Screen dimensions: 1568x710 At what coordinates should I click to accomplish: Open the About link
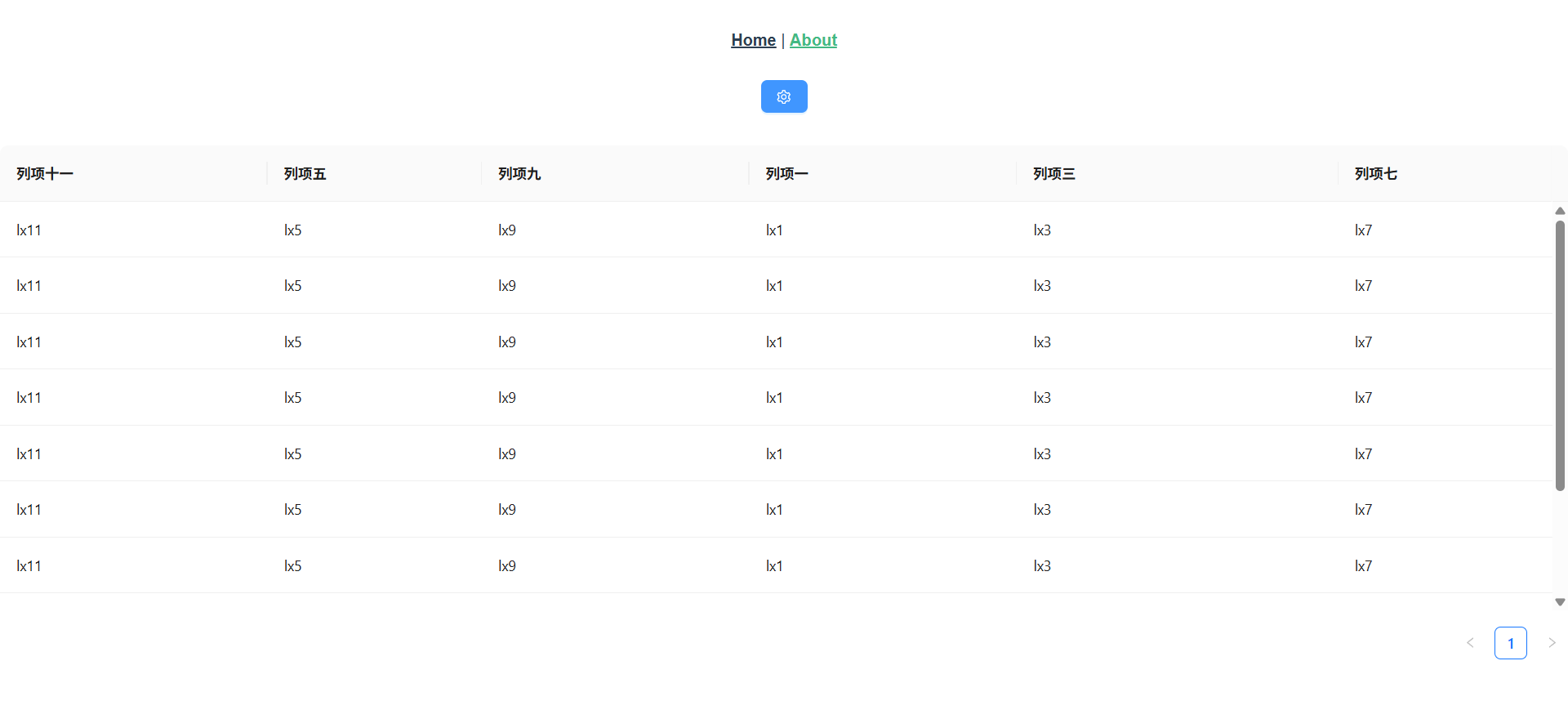point(813,40)
